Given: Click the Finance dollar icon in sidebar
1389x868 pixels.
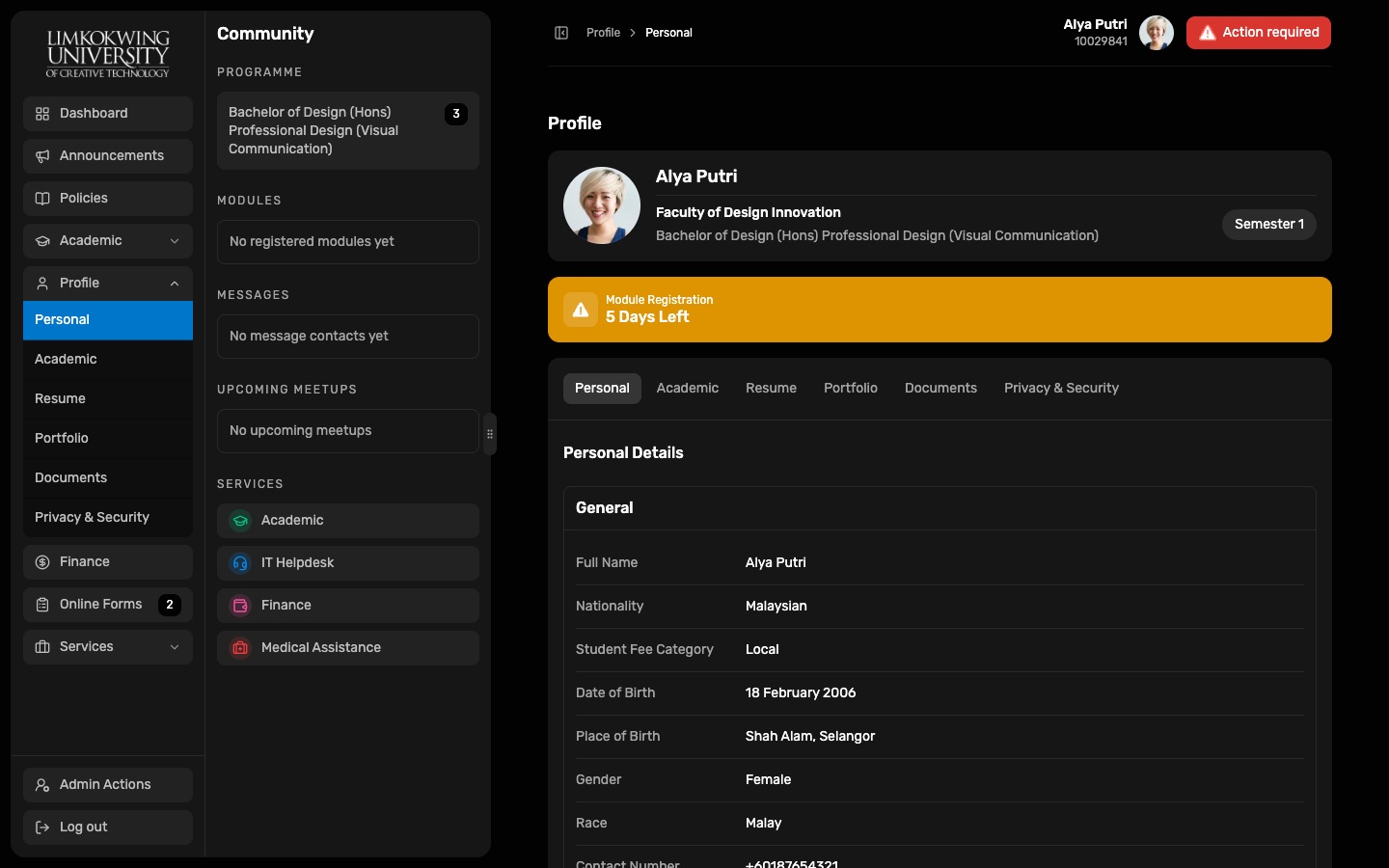Looking at the screenshot, I should [42, 562].
